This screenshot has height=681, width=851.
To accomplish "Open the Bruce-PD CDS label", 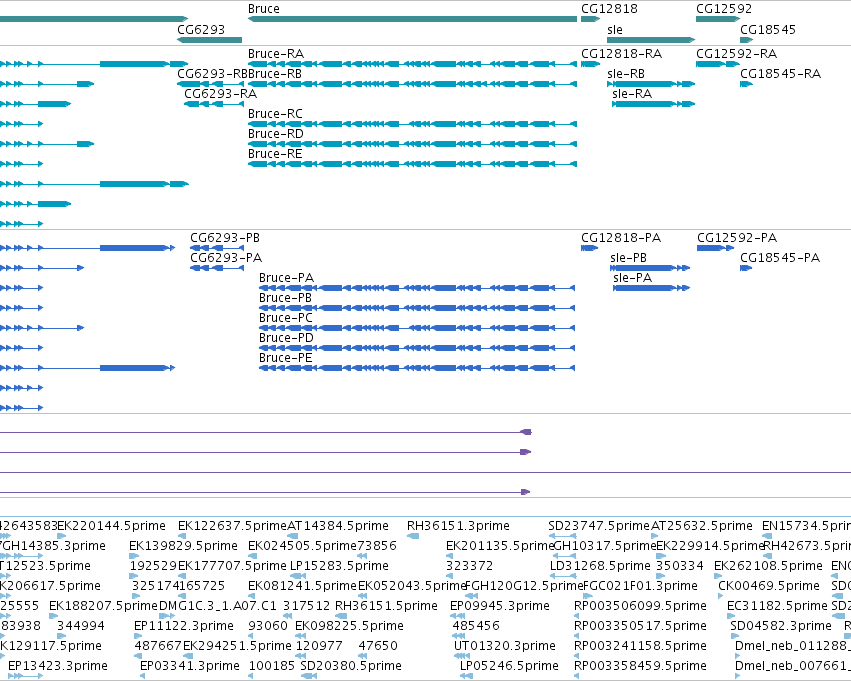I will click(287, 338).
